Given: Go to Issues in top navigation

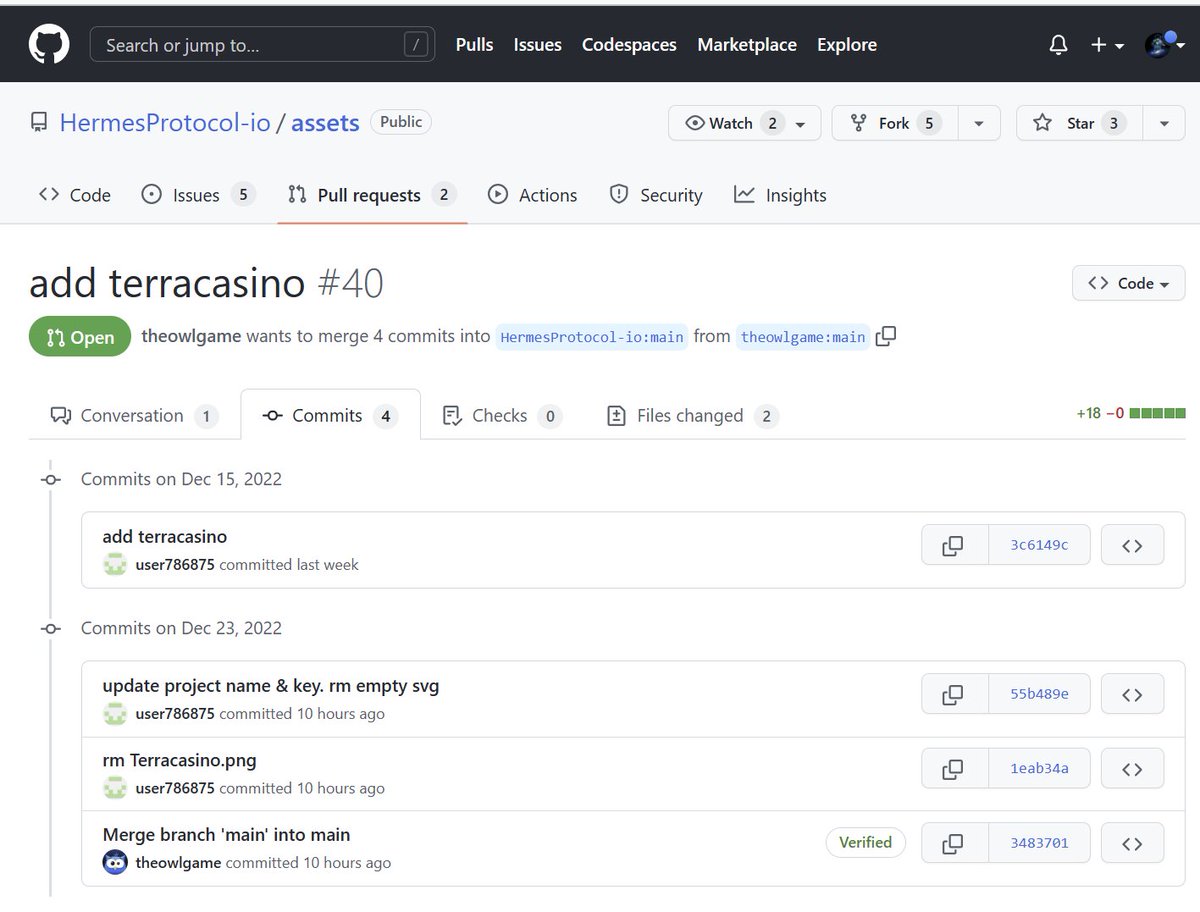Looking at the screenshot, I should coord(537,45).
